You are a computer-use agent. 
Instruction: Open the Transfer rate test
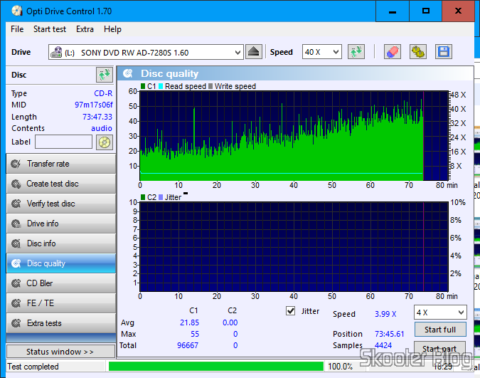tap(61, 164)
